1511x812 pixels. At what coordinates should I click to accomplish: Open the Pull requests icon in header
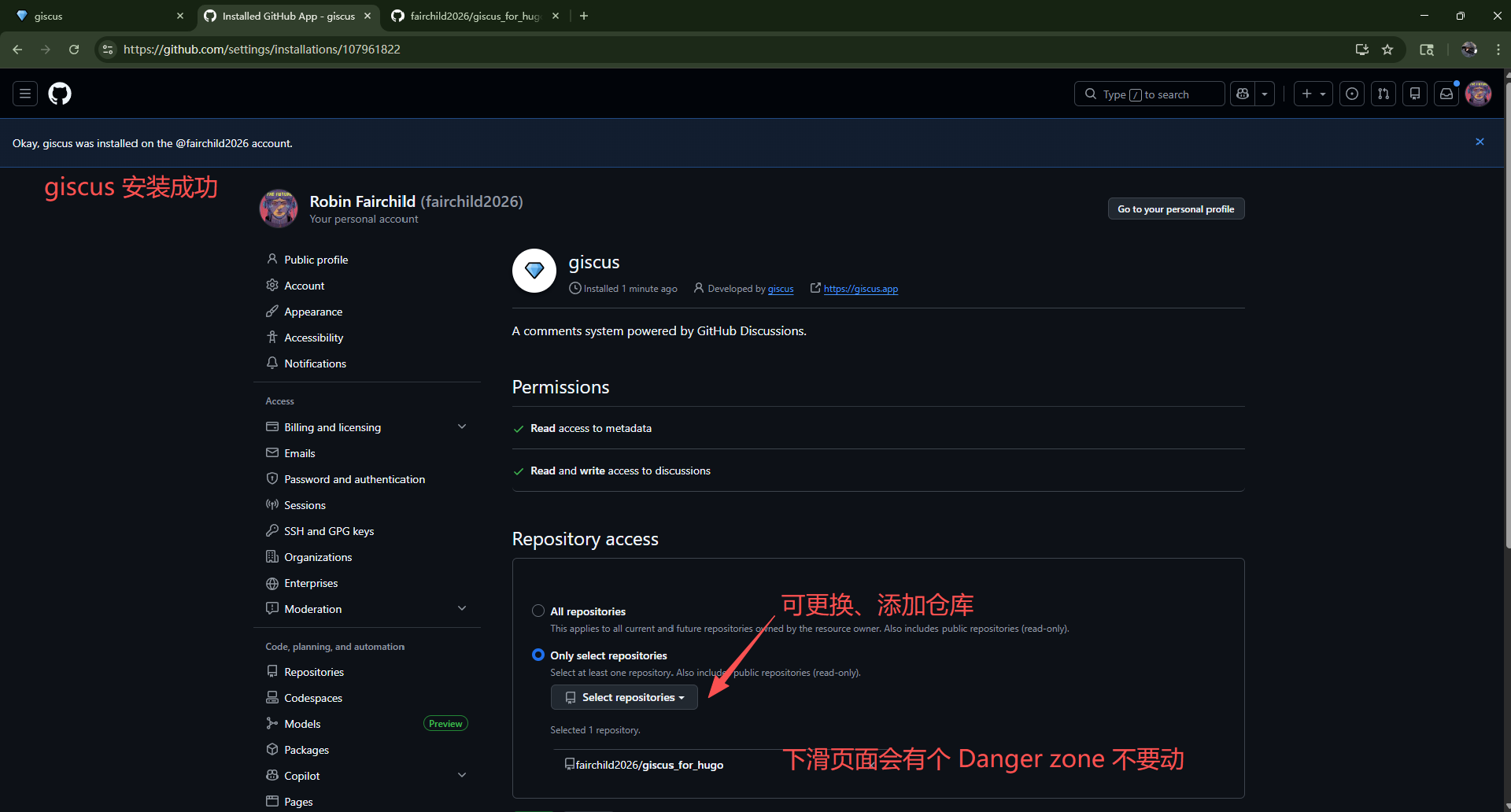tap(1384, 94)
